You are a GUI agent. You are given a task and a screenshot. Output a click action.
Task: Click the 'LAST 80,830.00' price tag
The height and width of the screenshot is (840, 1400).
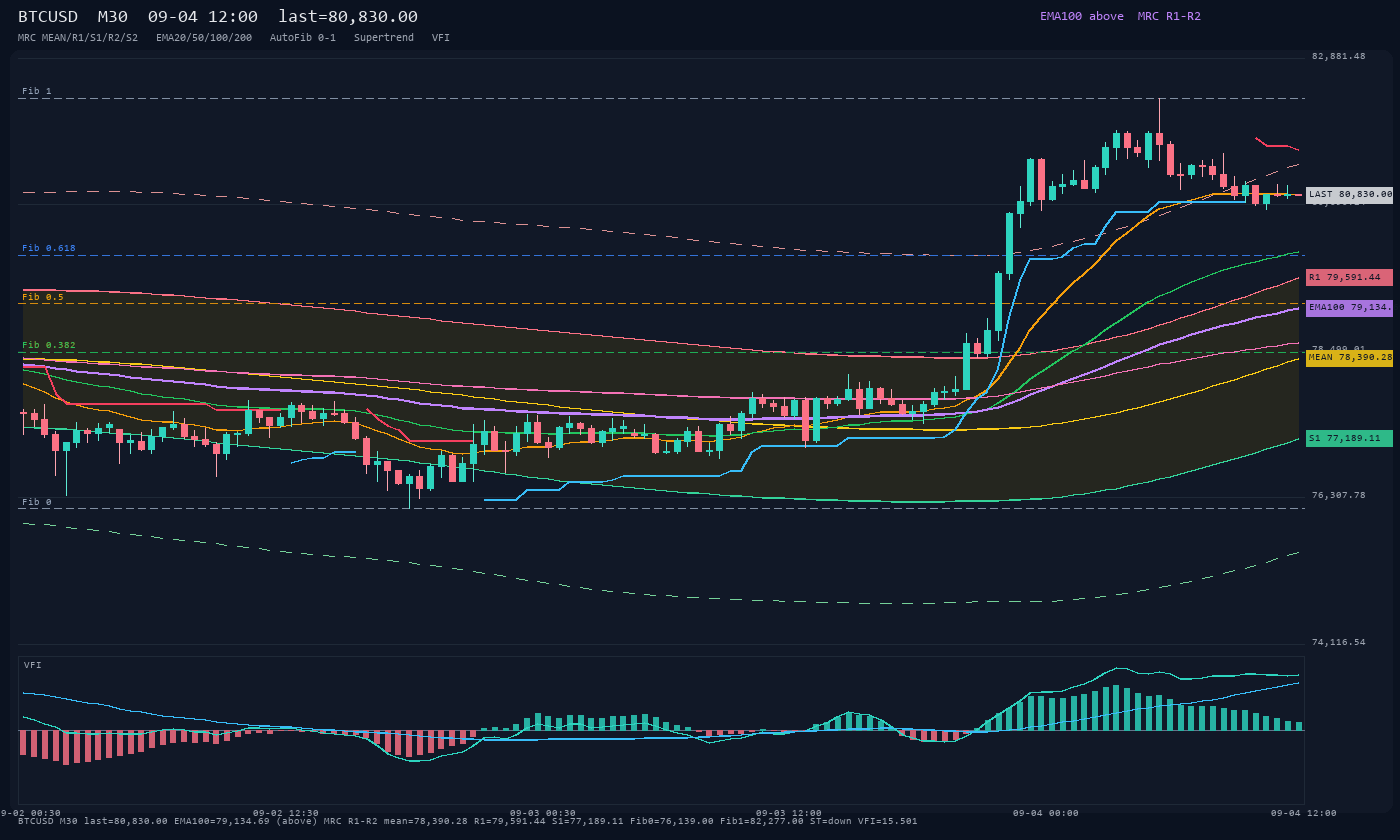(x=1349, y=195)
